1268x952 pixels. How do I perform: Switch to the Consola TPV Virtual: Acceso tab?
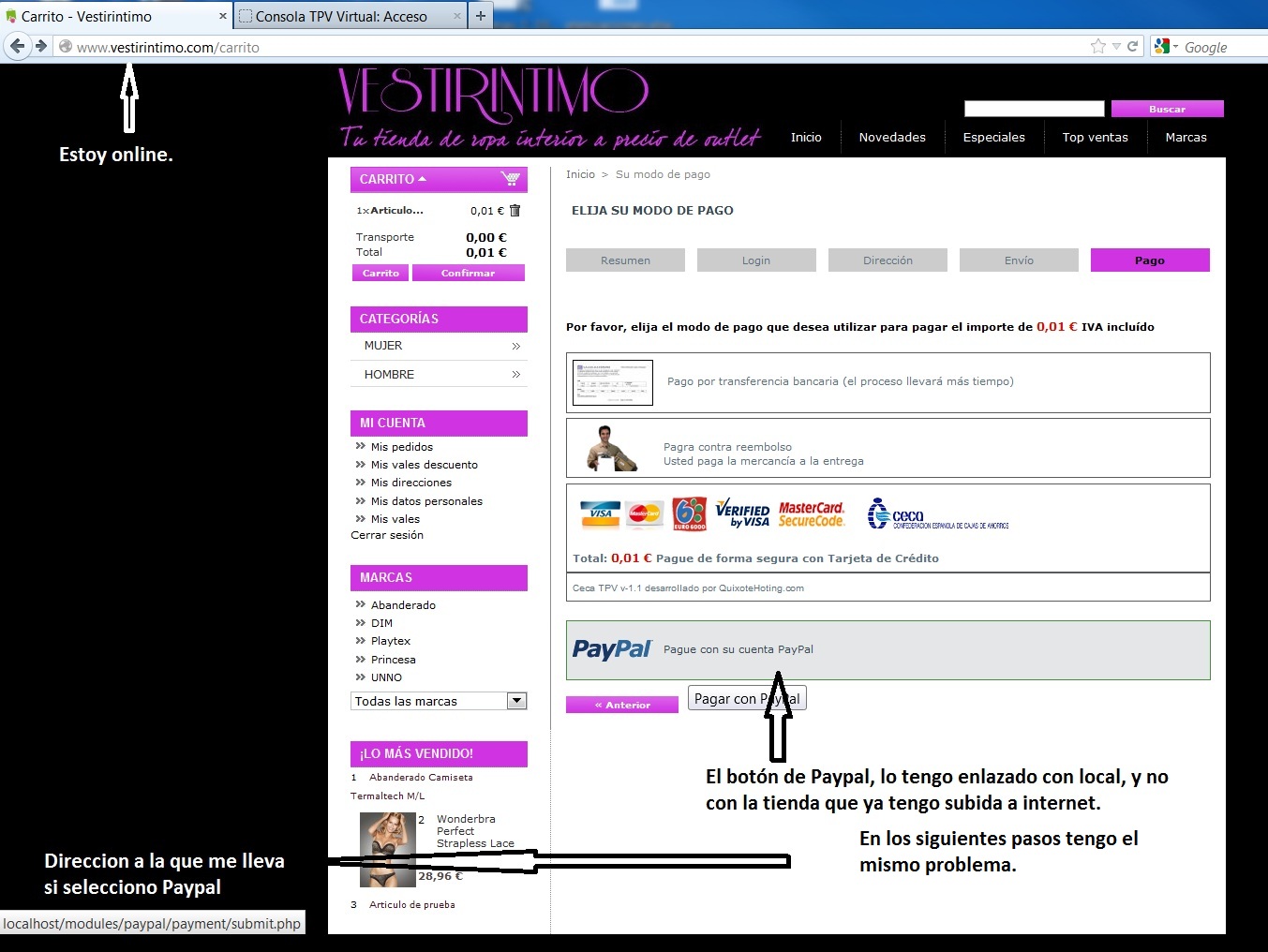tap(351, 16)
